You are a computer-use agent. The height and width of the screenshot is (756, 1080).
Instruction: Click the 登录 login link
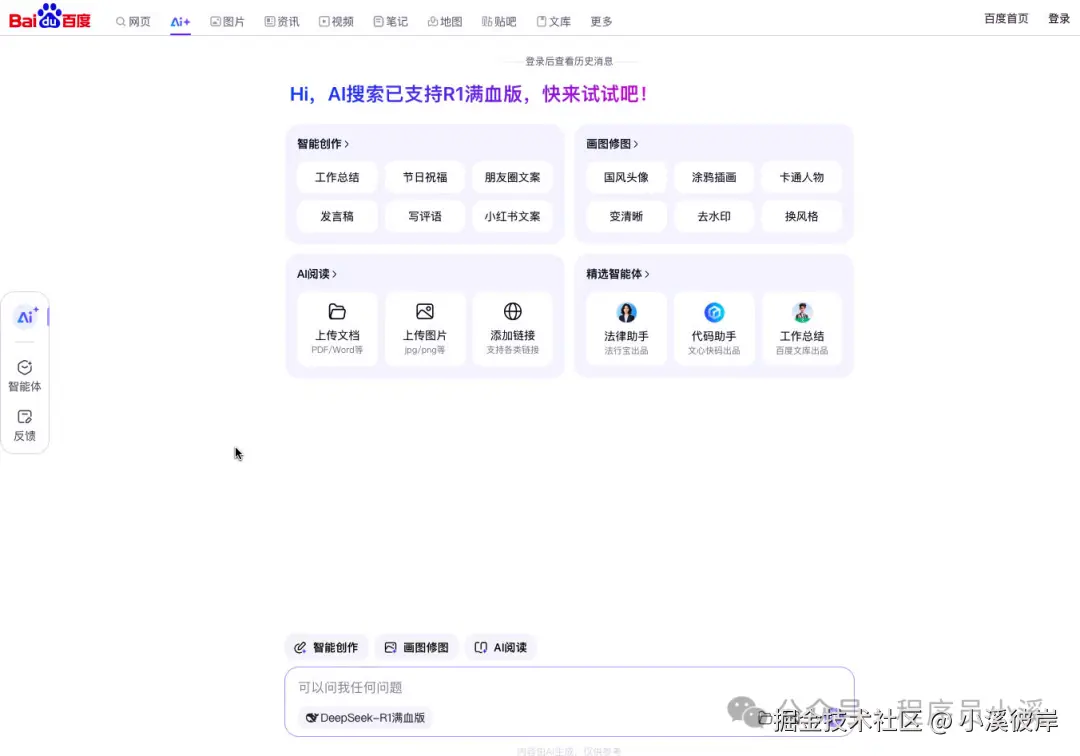click(1058, 18)
